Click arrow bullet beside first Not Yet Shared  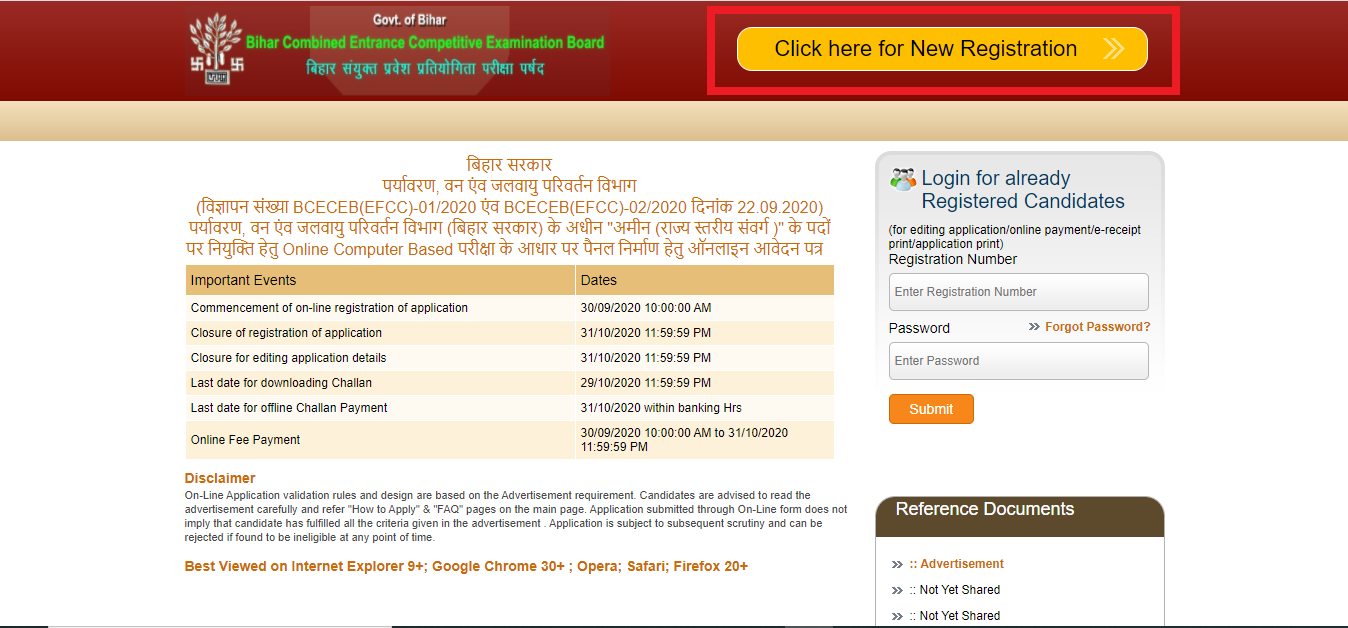[x=897, y=590]
